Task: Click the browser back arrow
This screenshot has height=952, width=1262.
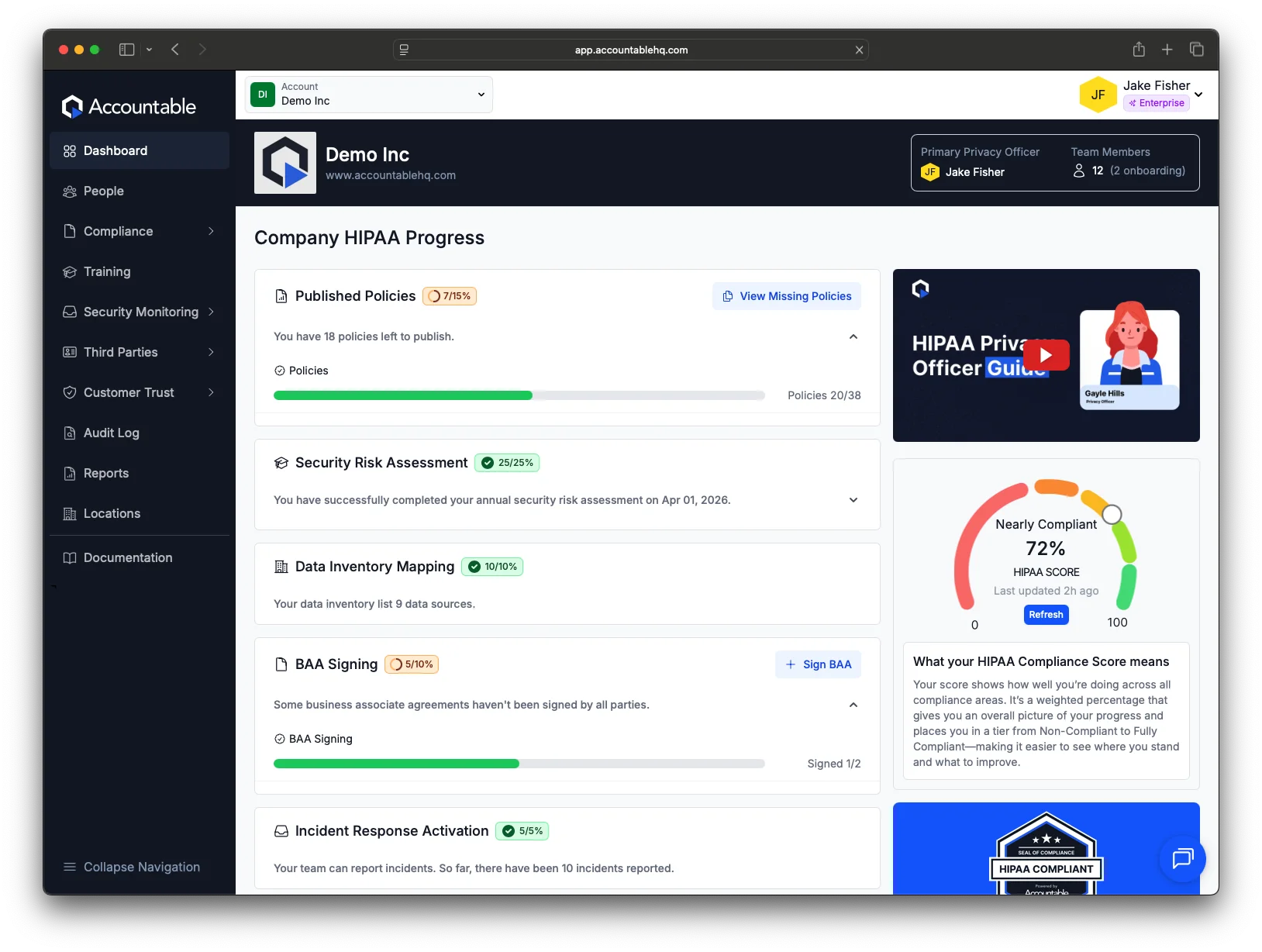Action: [175, 50]
